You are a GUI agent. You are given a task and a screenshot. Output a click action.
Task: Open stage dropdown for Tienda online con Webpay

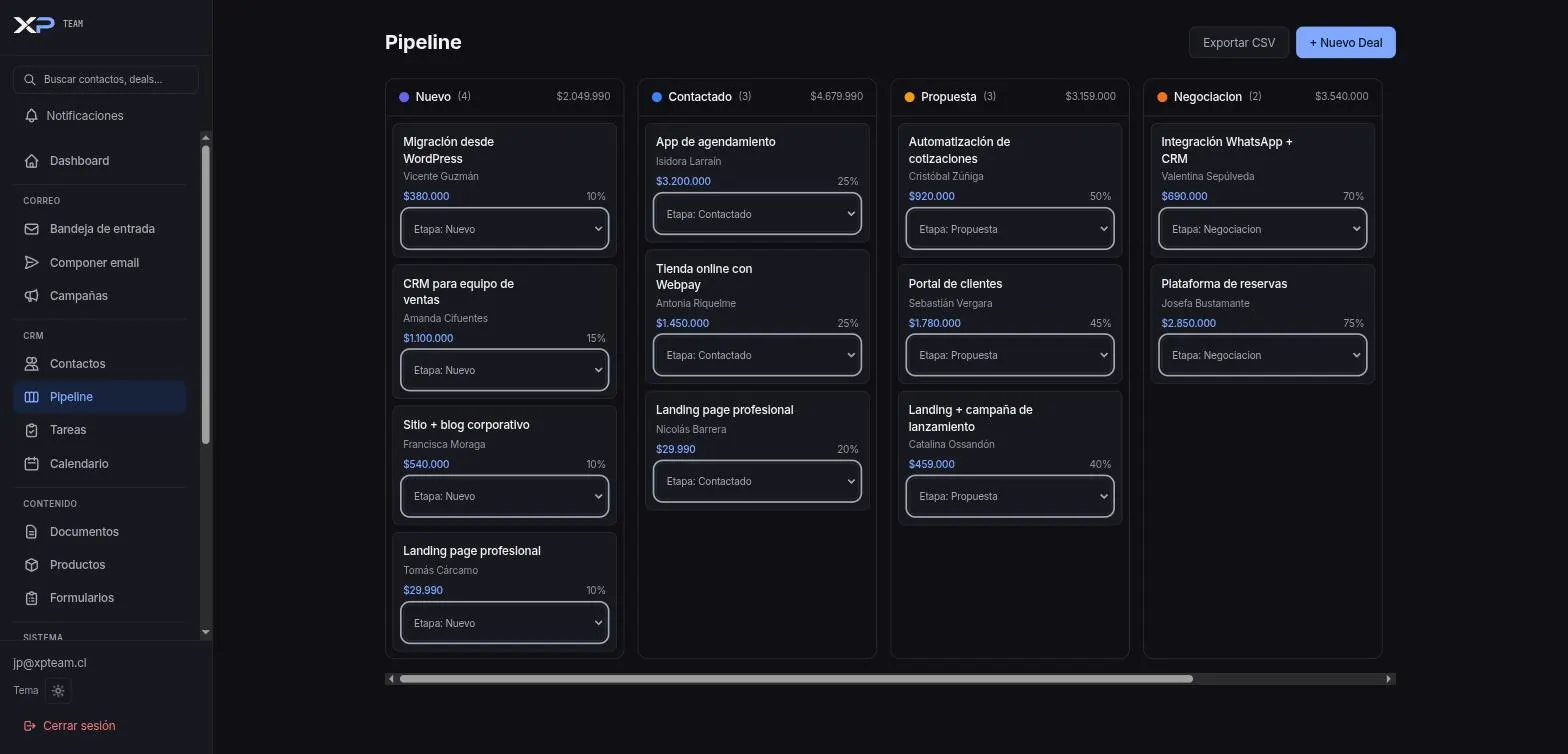(x=757, y=355)
